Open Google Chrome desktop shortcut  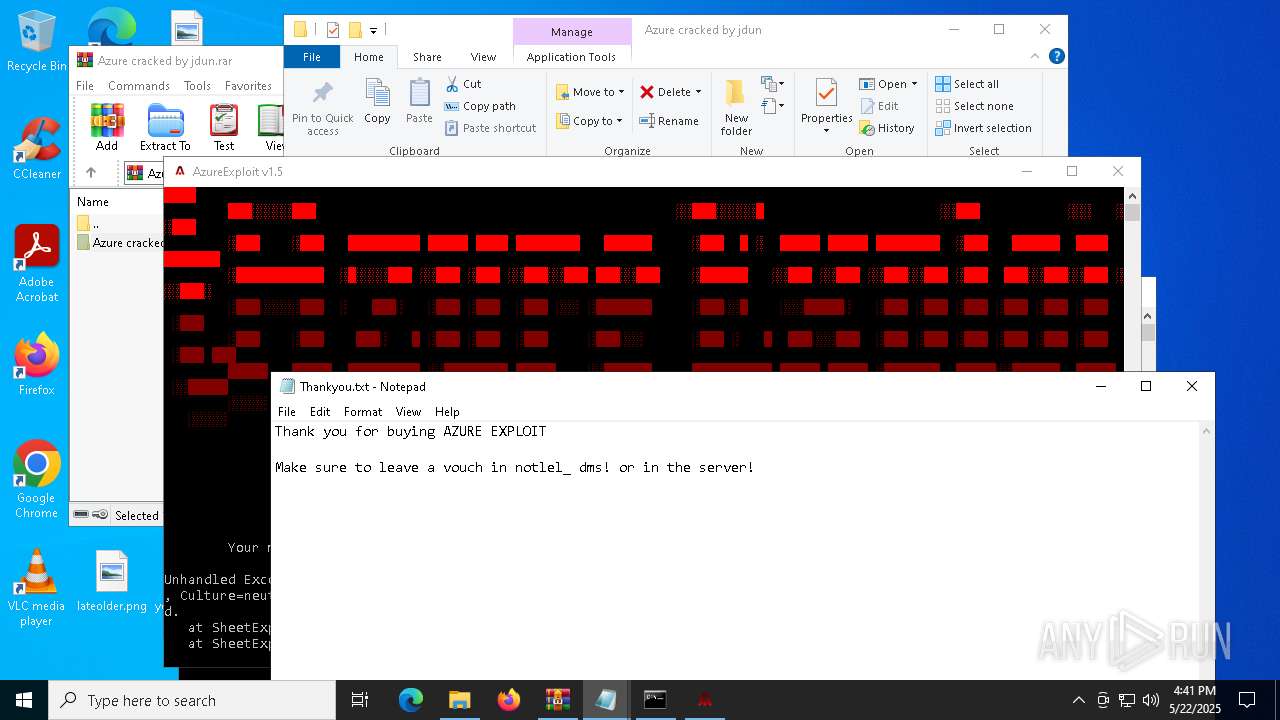point(36,480)
